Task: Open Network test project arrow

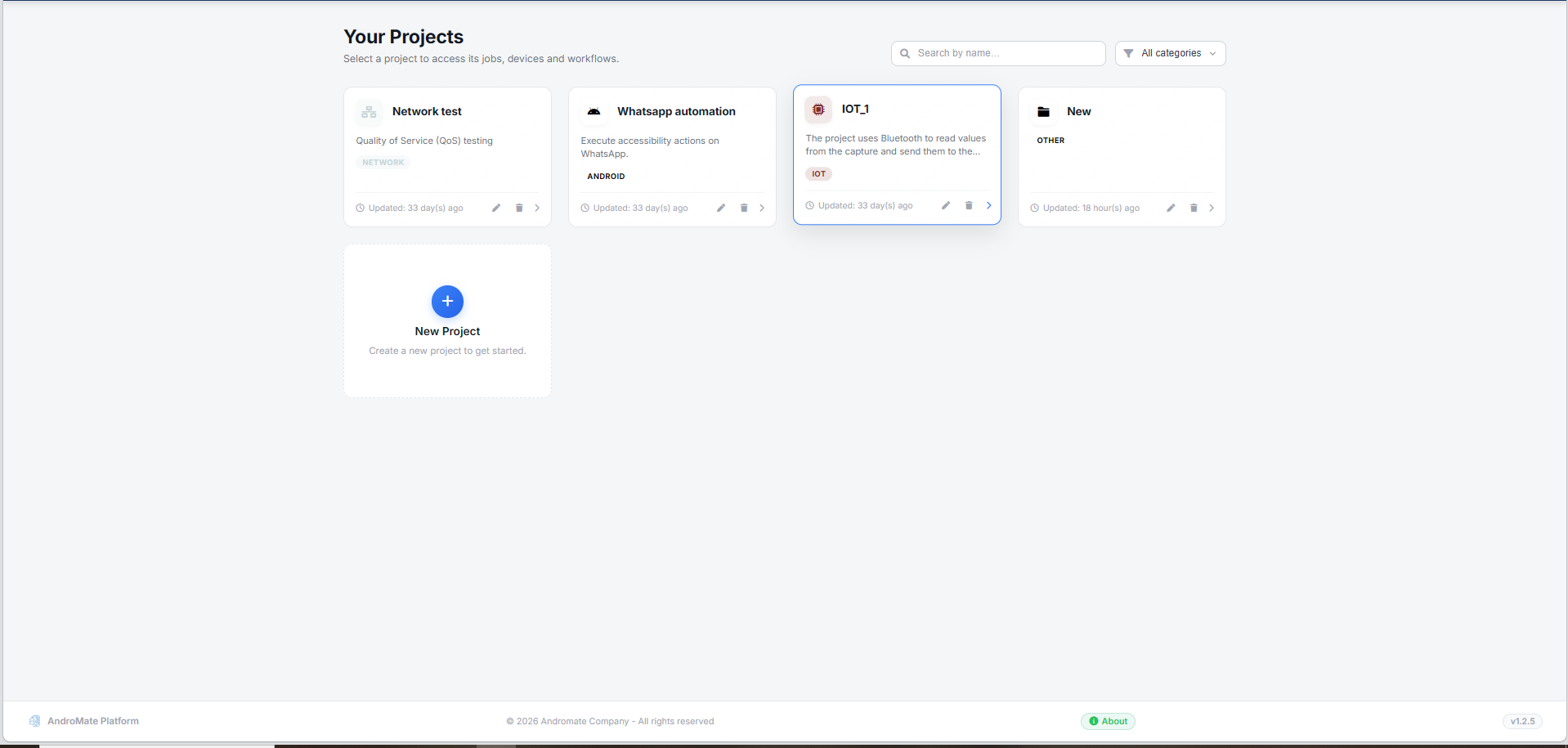Action: coord(537,208)
